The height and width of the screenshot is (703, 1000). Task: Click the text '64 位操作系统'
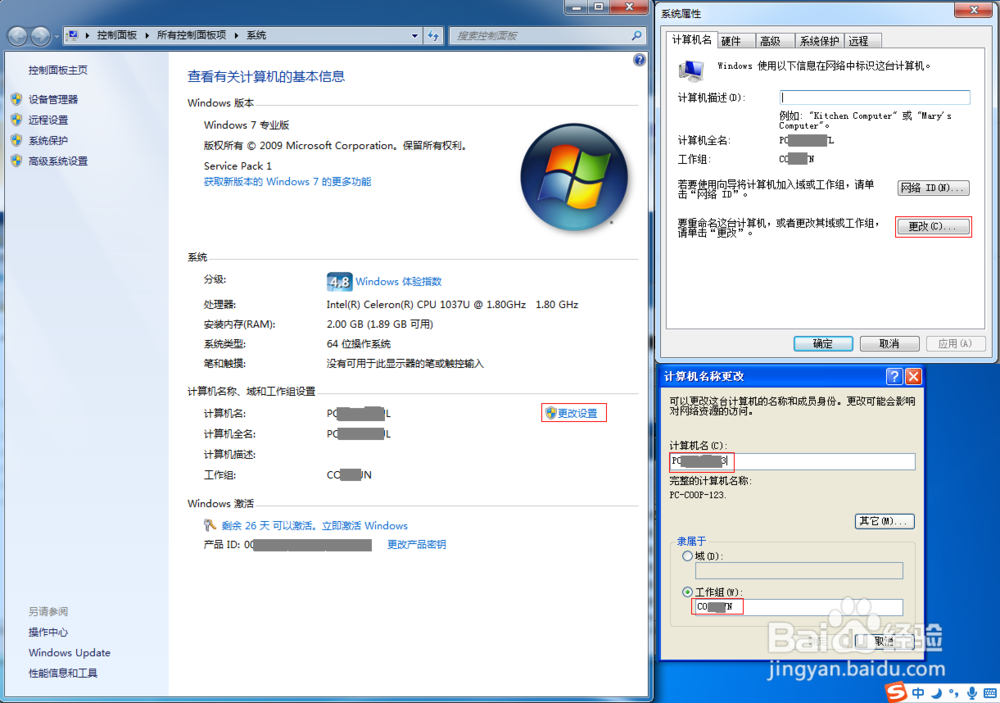358,344
